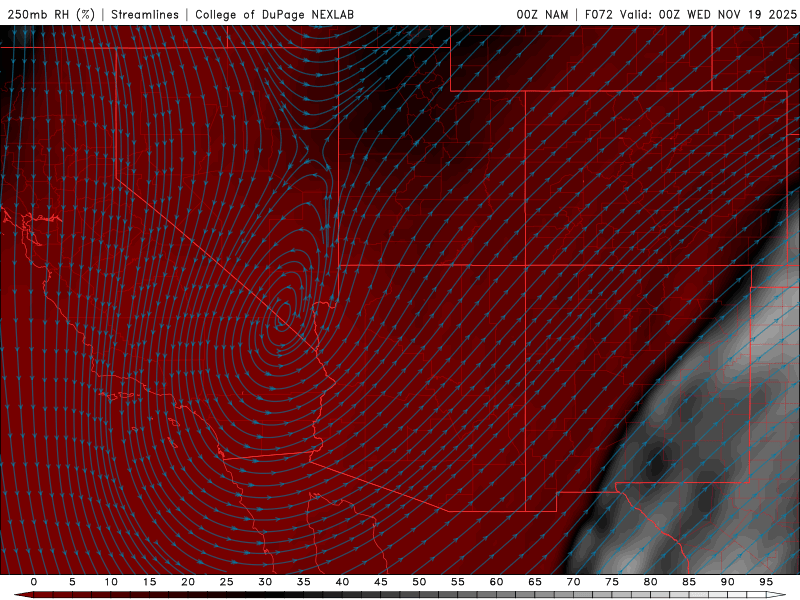800x600 pixels.
Task: Click the colorbar tick label '60'
Action: point(496,582)
